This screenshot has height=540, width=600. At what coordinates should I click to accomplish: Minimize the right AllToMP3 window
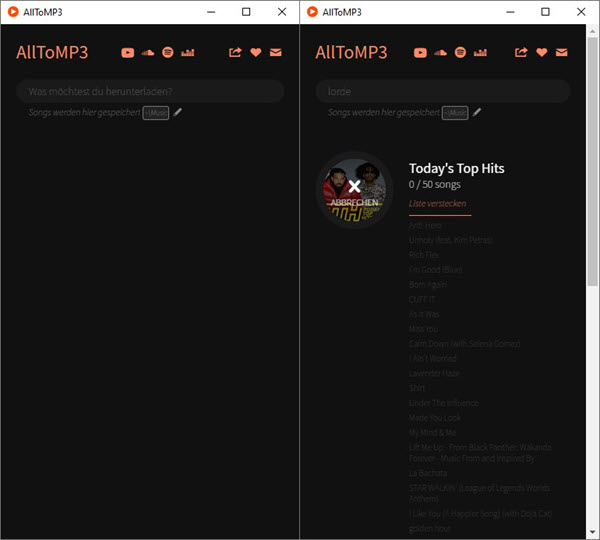(x=510, y=12)
